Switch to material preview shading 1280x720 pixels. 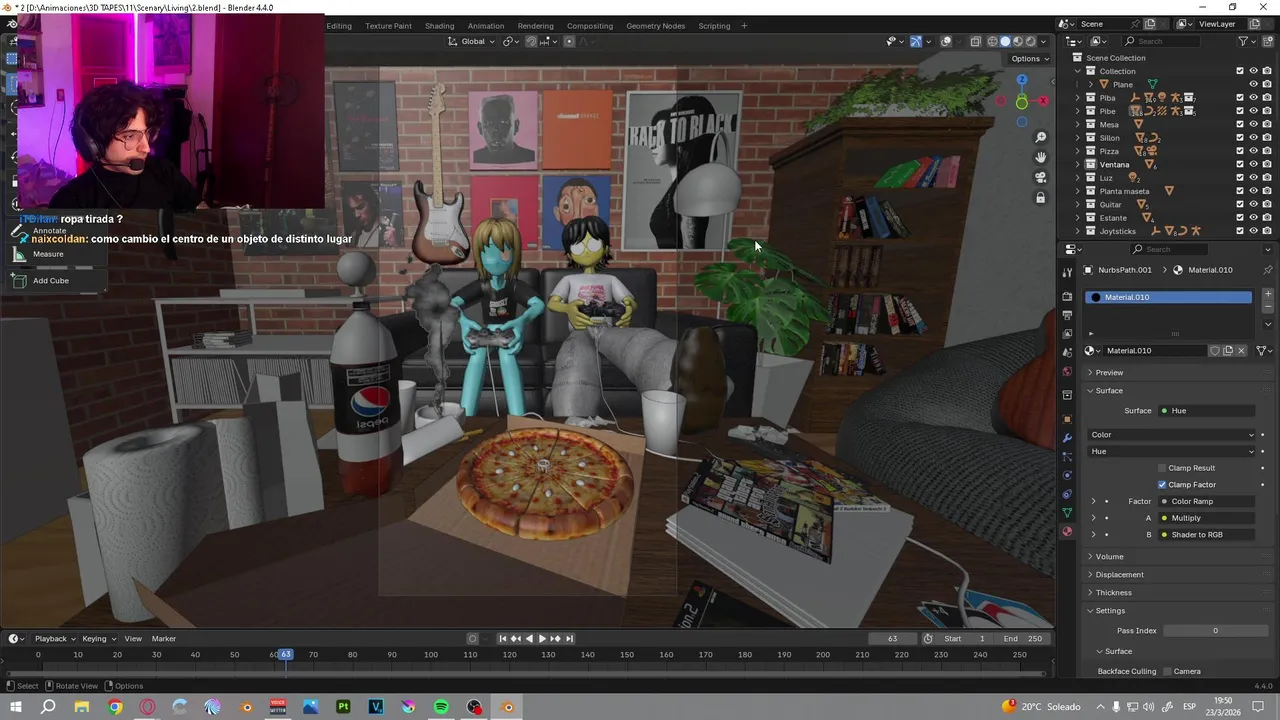tap(1018, 41)
